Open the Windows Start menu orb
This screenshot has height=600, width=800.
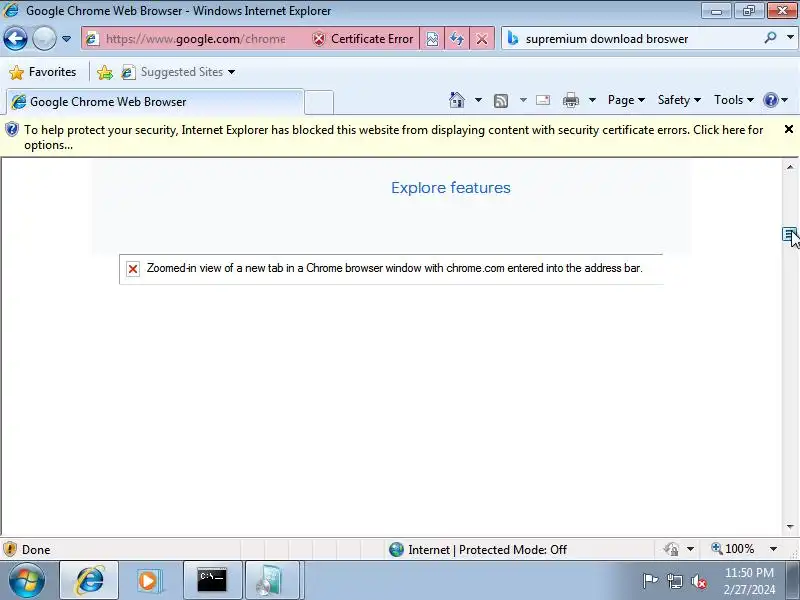[x=27, y=580]
